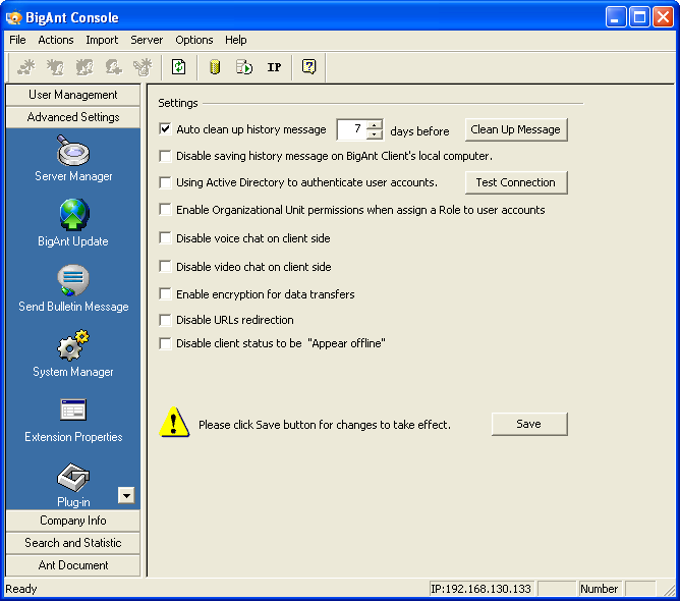Viewport: 680px width, 601px height.
Task: Increase days value with spinner up arrow
Action: pos(374,125)
